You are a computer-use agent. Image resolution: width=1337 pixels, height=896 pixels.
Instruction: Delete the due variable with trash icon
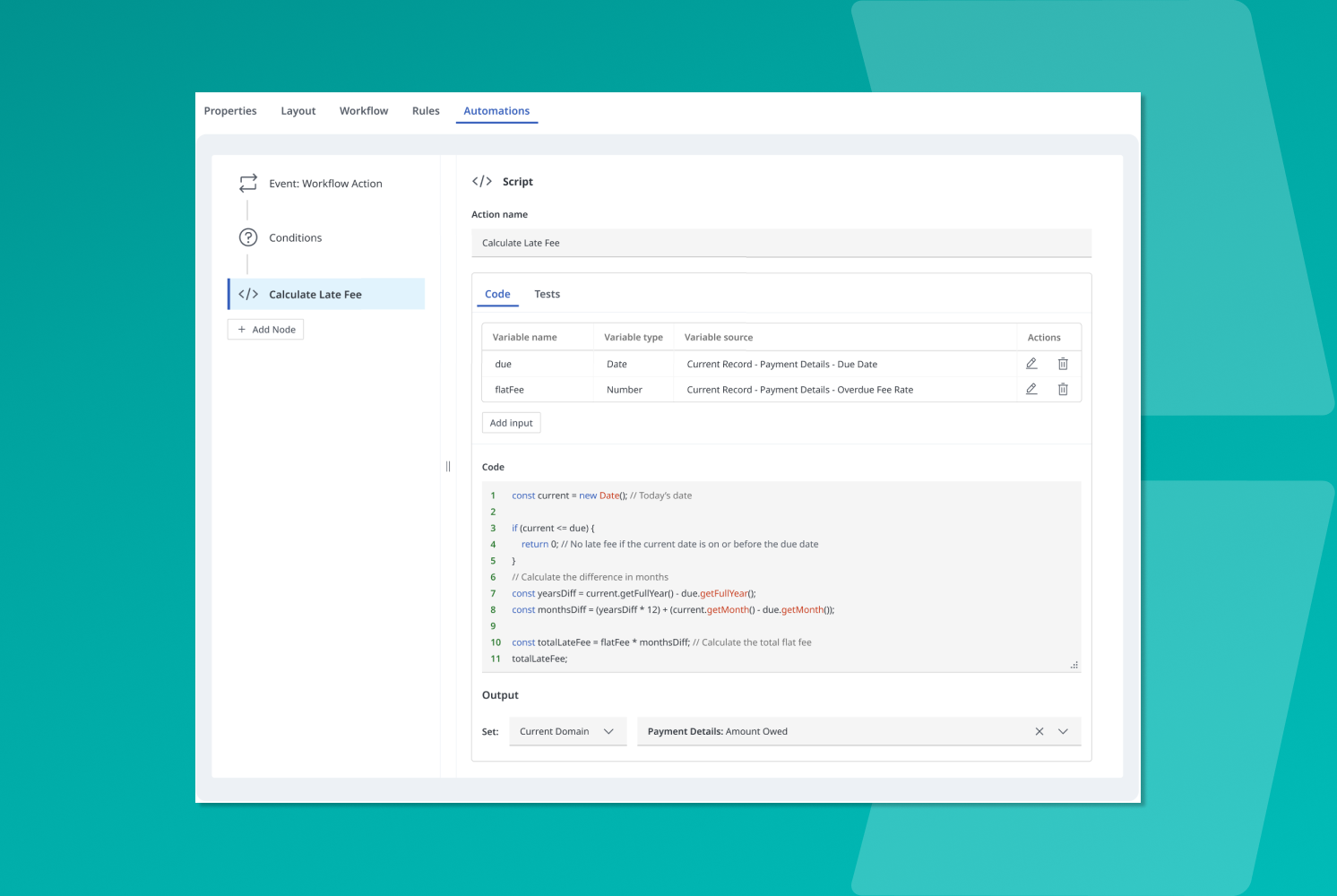click(x=1063, y=364)
